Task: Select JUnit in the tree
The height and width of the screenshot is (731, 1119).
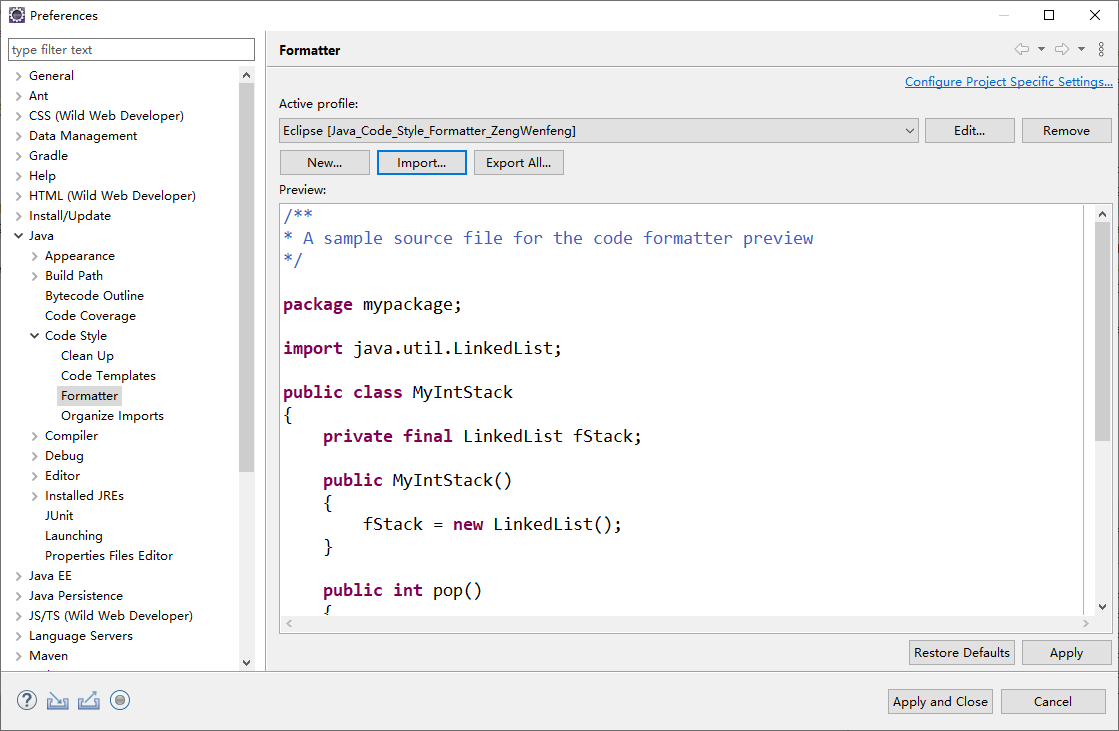Action: coord(59,515)
